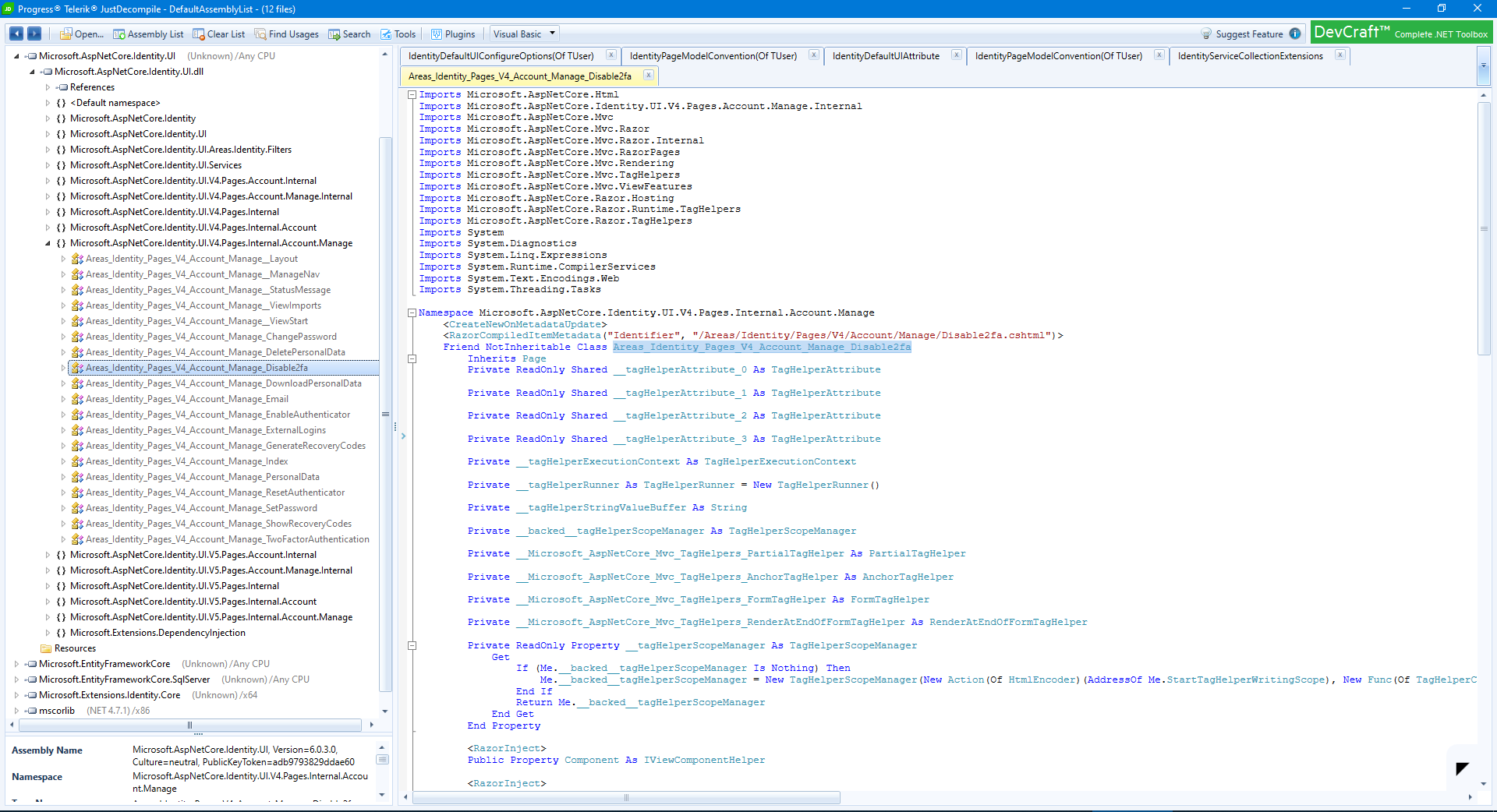
Task: Click the navigate back arrow button
Action: (x=16, y=34)
